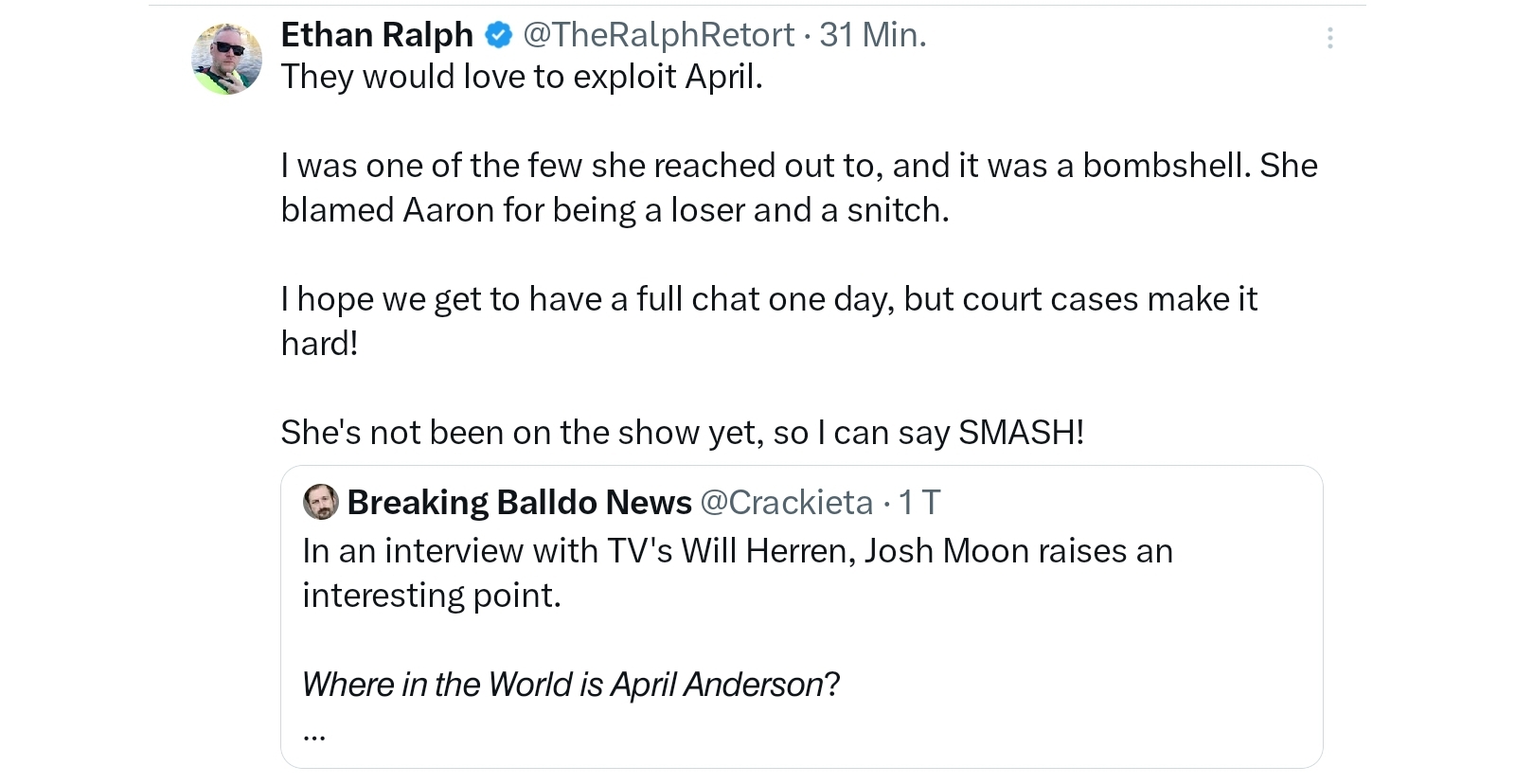Open the @TheRalphRetort handle link
The image size is (1515, 784).
[658, 35]
